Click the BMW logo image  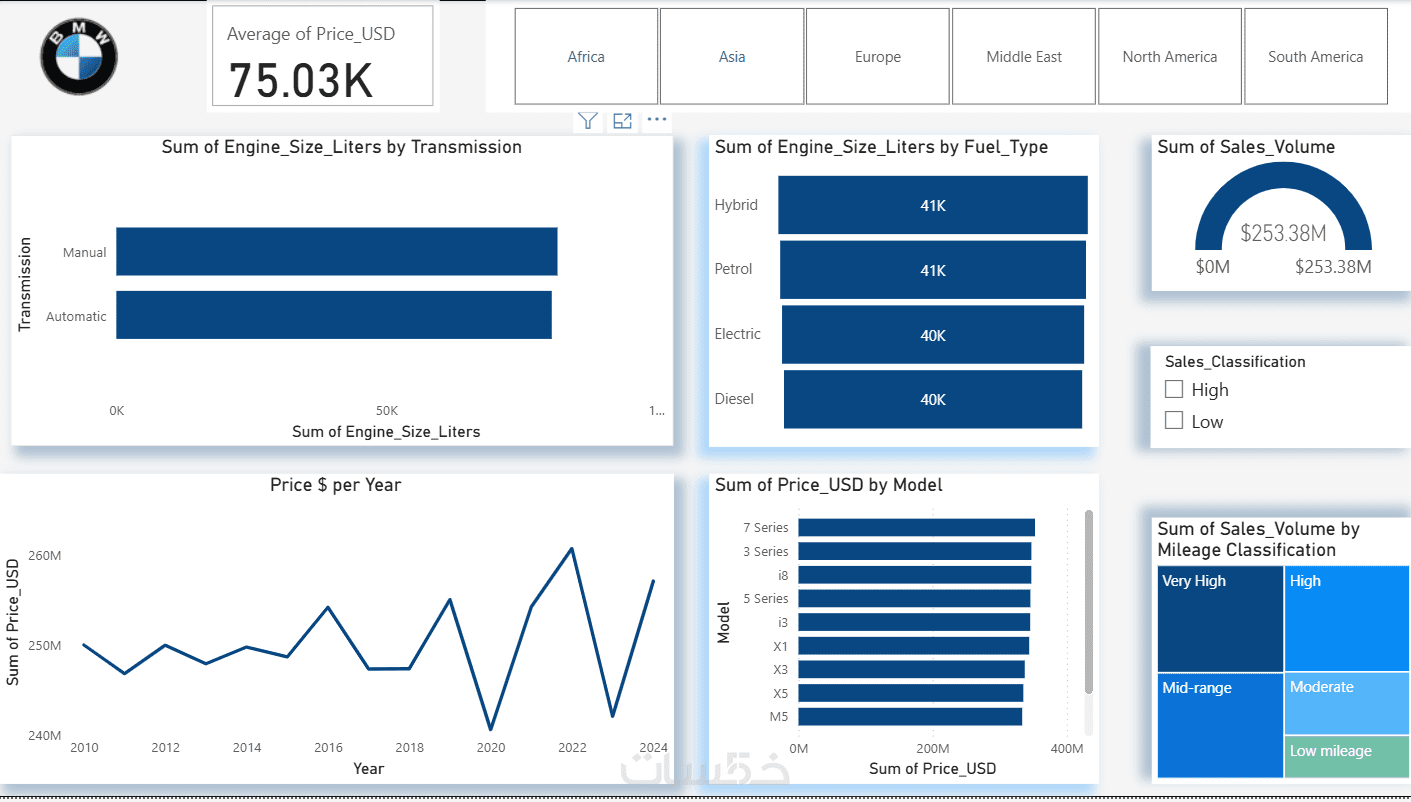click(x=79, y=57)
